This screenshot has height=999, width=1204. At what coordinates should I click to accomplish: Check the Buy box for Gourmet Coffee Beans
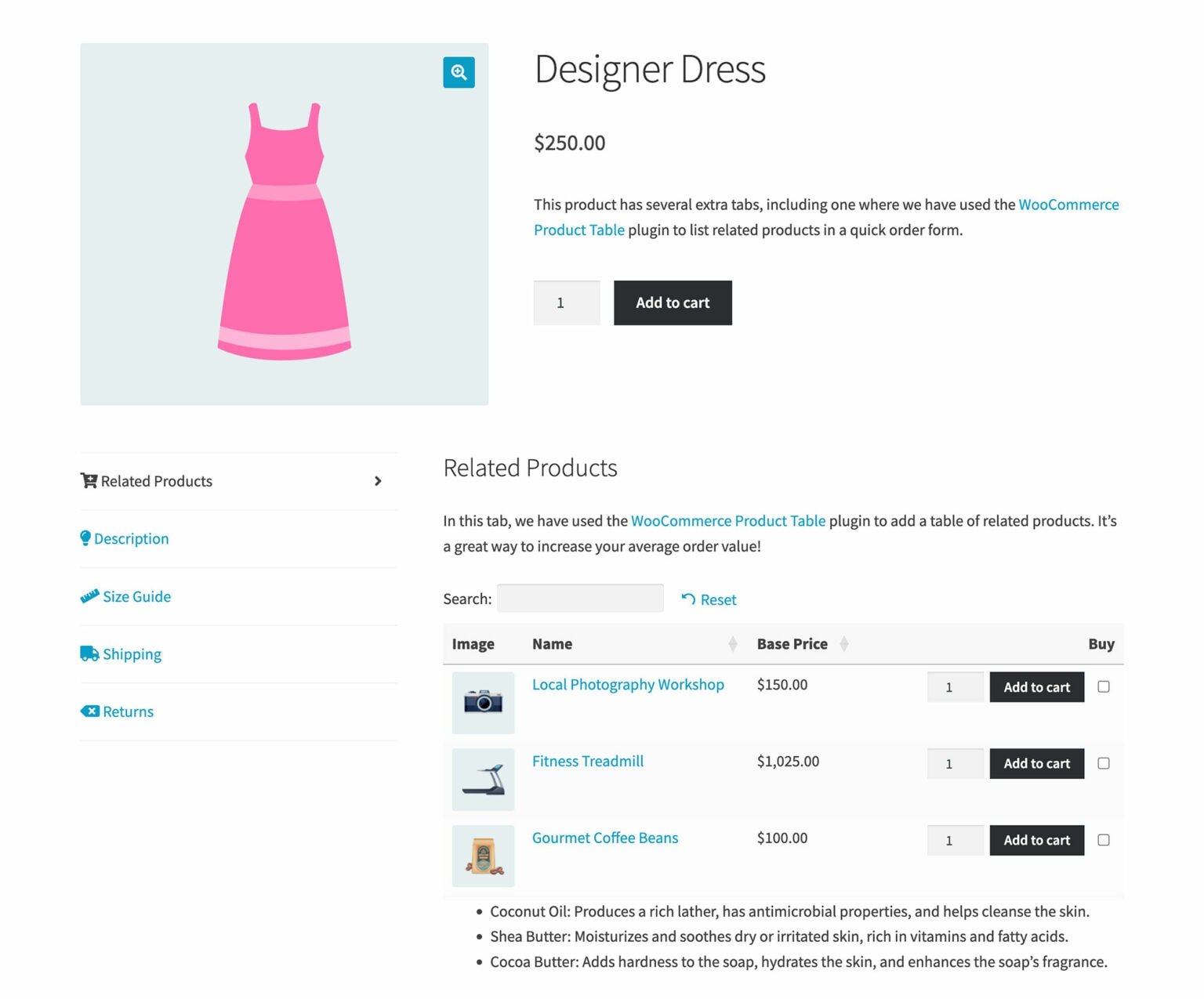[1104, 840]
